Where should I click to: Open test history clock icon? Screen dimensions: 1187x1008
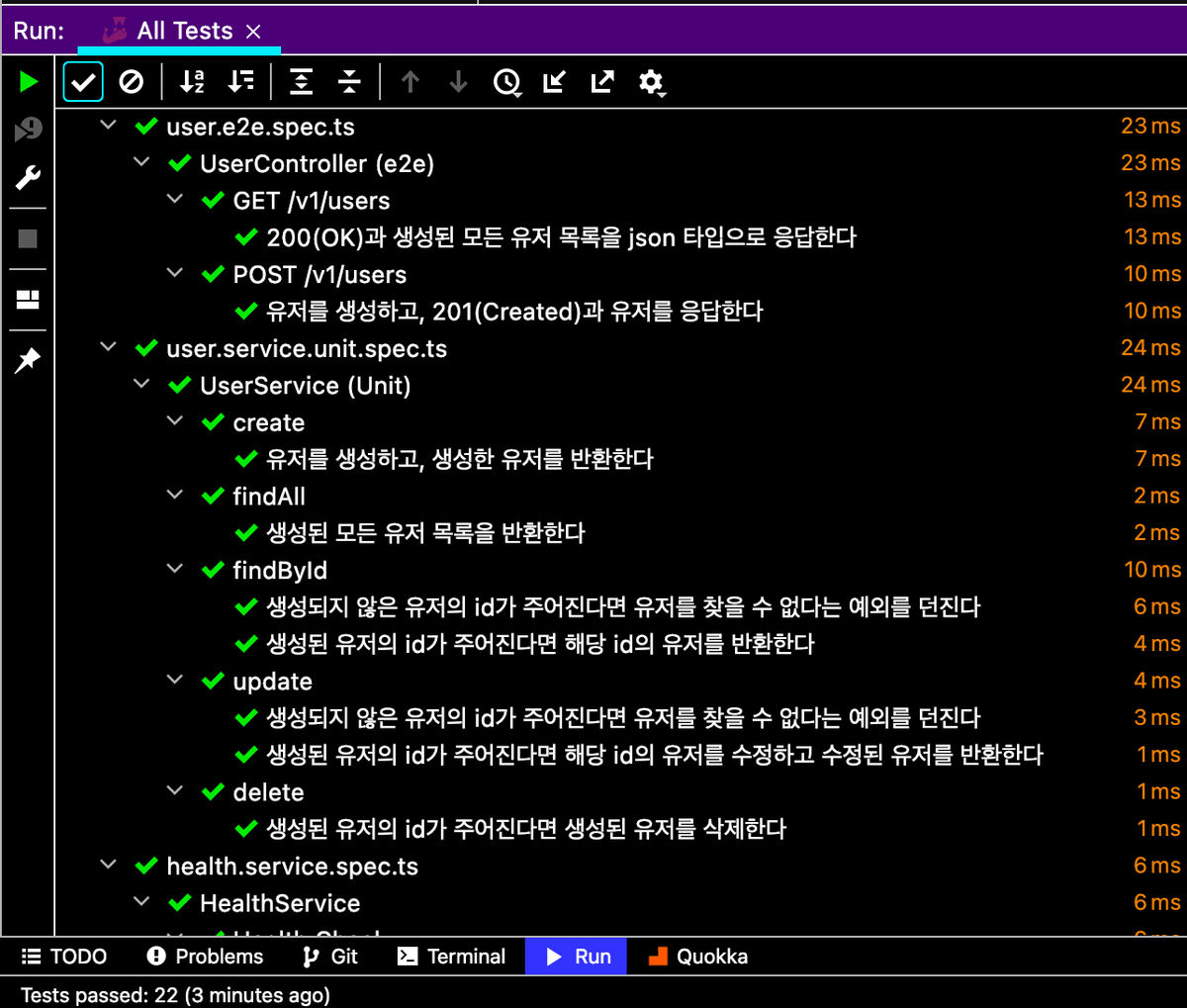[506, 82]
